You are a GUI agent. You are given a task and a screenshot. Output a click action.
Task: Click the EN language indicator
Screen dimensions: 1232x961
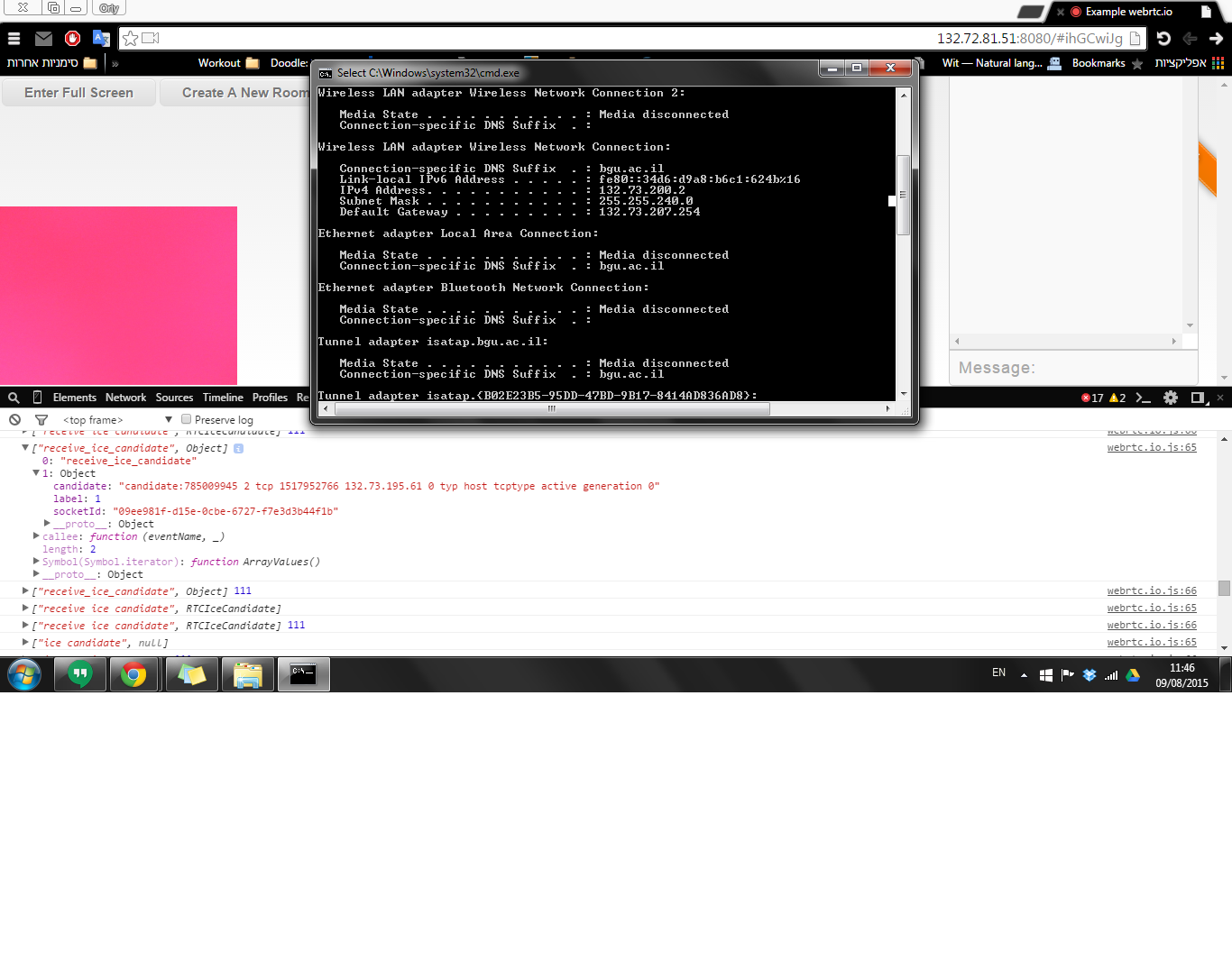coord(998,673)
